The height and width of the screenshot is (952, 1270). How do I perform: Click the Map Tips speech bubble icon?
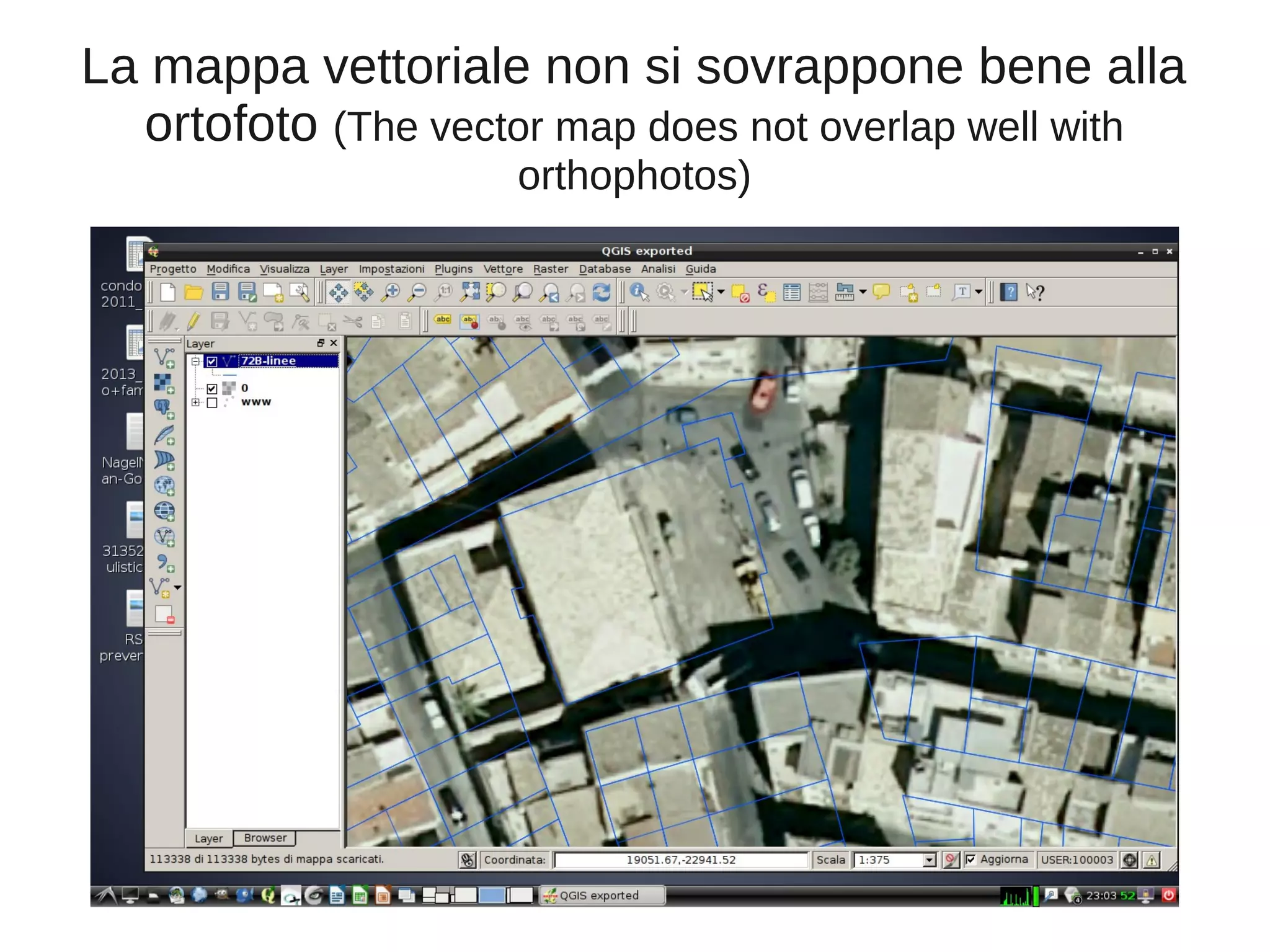(881, 292)
